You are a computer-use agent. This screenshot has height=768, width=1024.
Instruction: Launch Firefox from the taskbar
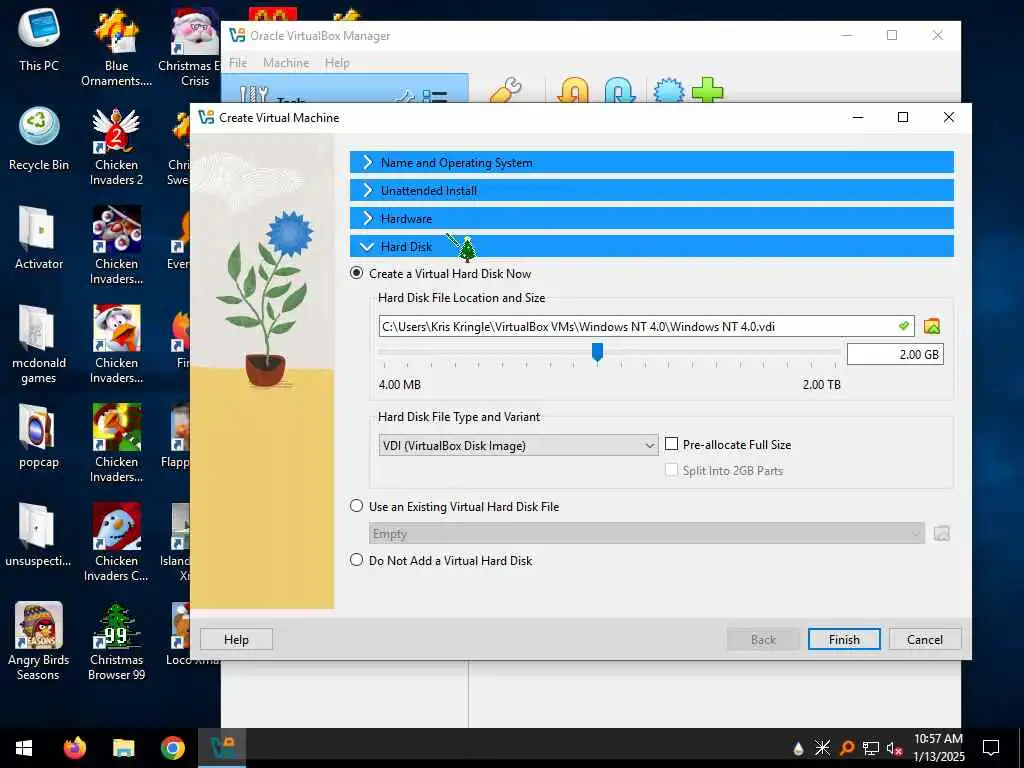(x=74, y=748)
